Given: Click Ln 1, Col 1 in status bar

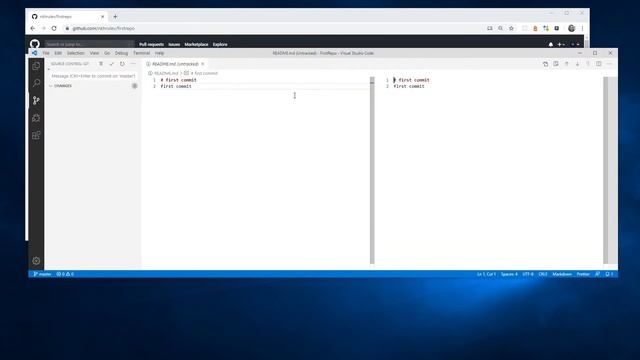Looking at the screenshot, I should click(486, 274).
